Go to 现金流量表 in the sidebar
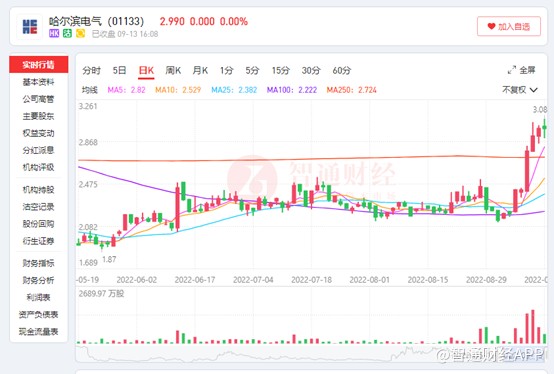The width and height of the screenshot is (554, 374). (x=38, y=331)
